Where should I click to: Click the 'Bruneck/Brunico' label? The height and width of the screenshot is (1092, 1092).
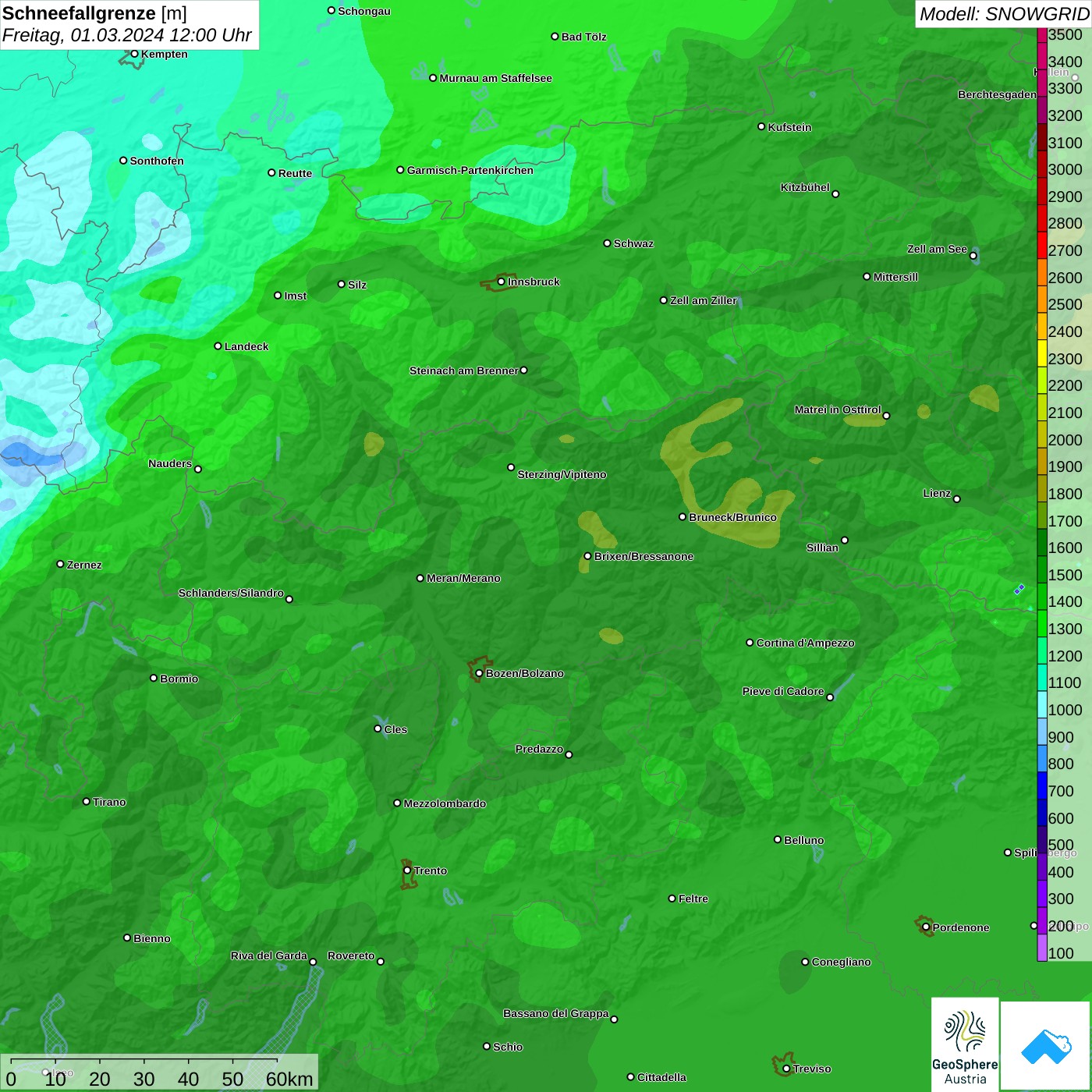[732, 517]
